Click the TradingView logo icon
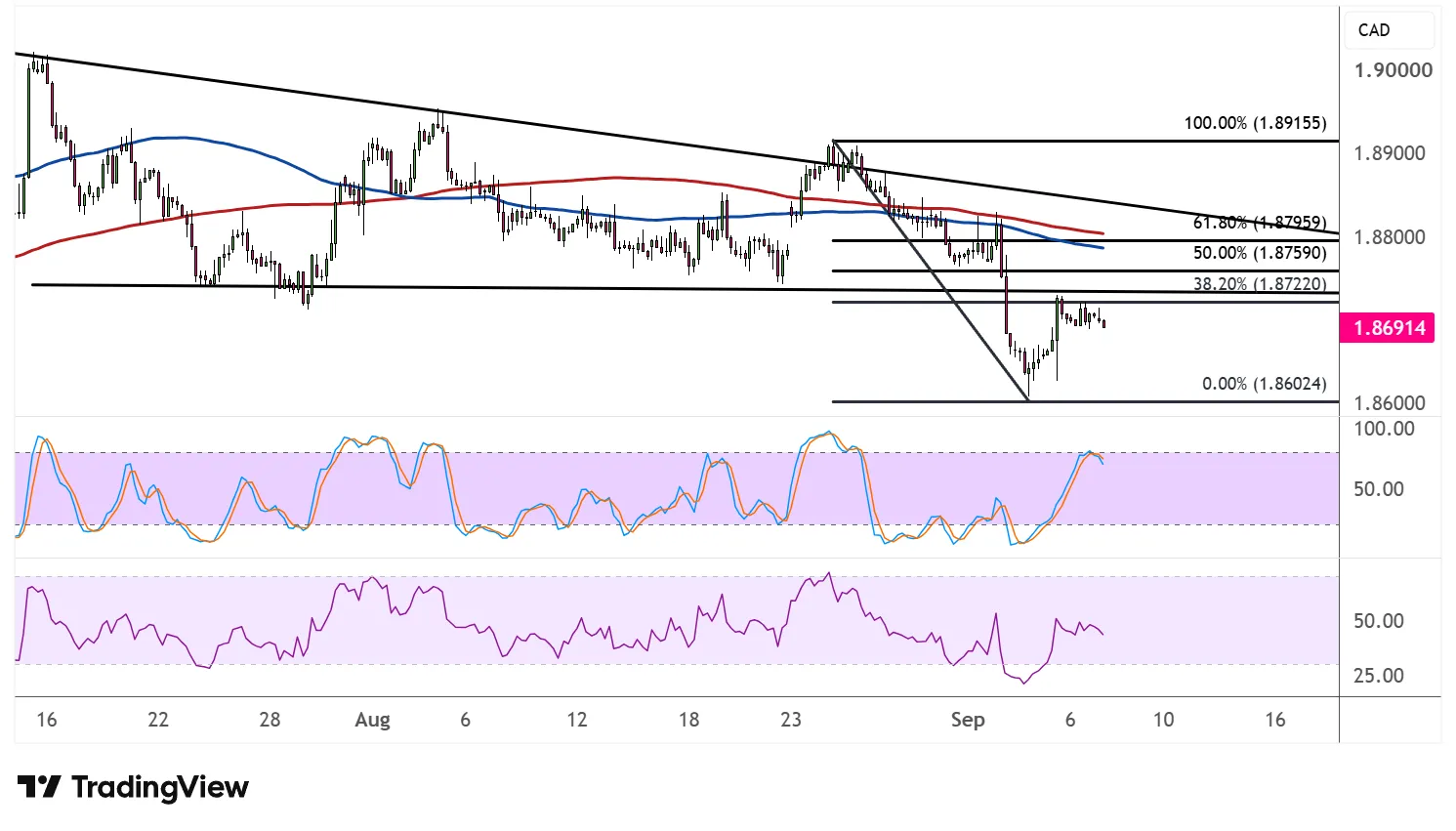Image resolution: width=1456 pixels, height=831 pixels. click(x=39, y=787)
